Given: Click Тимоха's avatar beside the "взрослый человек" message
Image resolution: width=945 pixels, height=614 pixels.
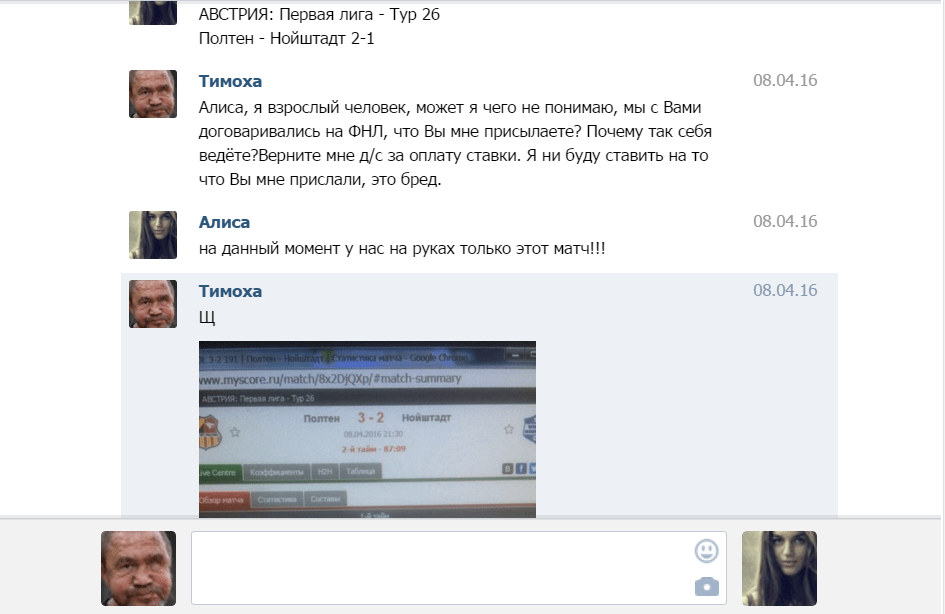Looking at the screenshot, I should pyautogui.click(x=153, y=94).
